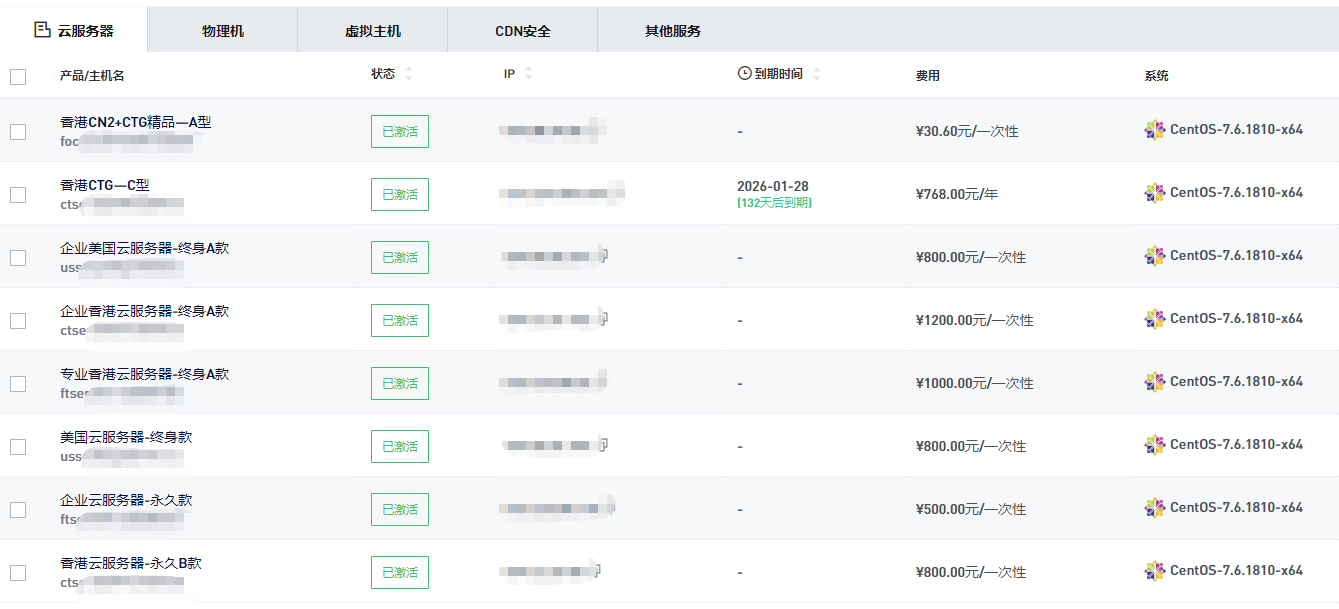Select the 虚拟主机 tab
The width and height of the screenshot is (1339, 609).
(x=372, y=30)
